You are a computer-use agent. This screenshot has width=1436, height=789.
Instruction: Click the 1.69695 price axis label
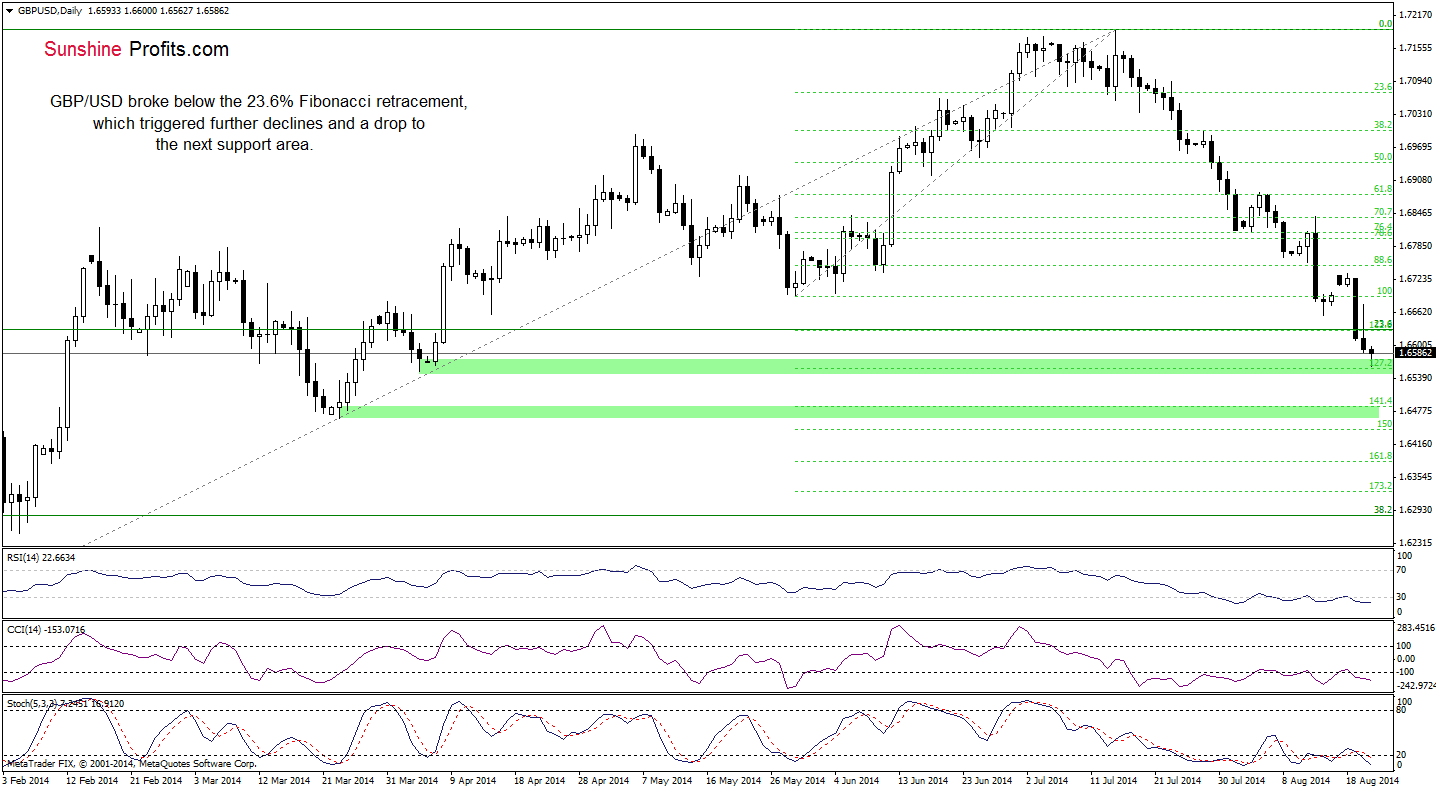point(1417,147)
